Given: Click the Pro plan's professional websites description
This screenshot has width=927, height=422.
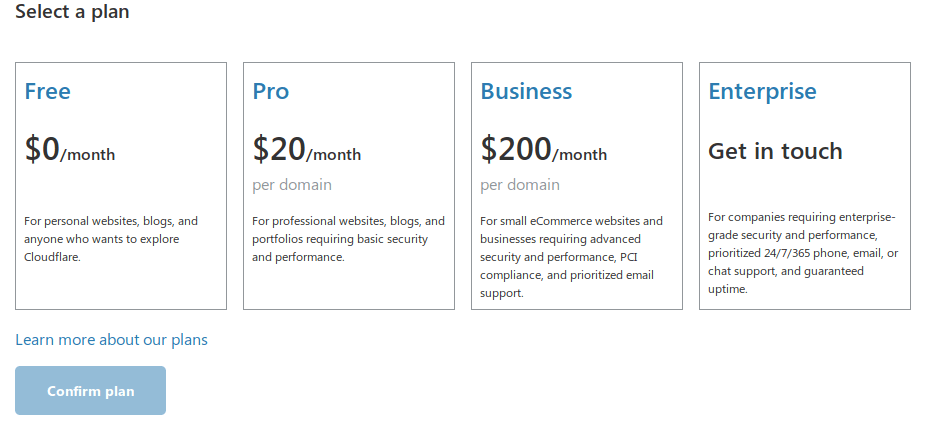Looking at the screenshot, I should pos(348,238).
